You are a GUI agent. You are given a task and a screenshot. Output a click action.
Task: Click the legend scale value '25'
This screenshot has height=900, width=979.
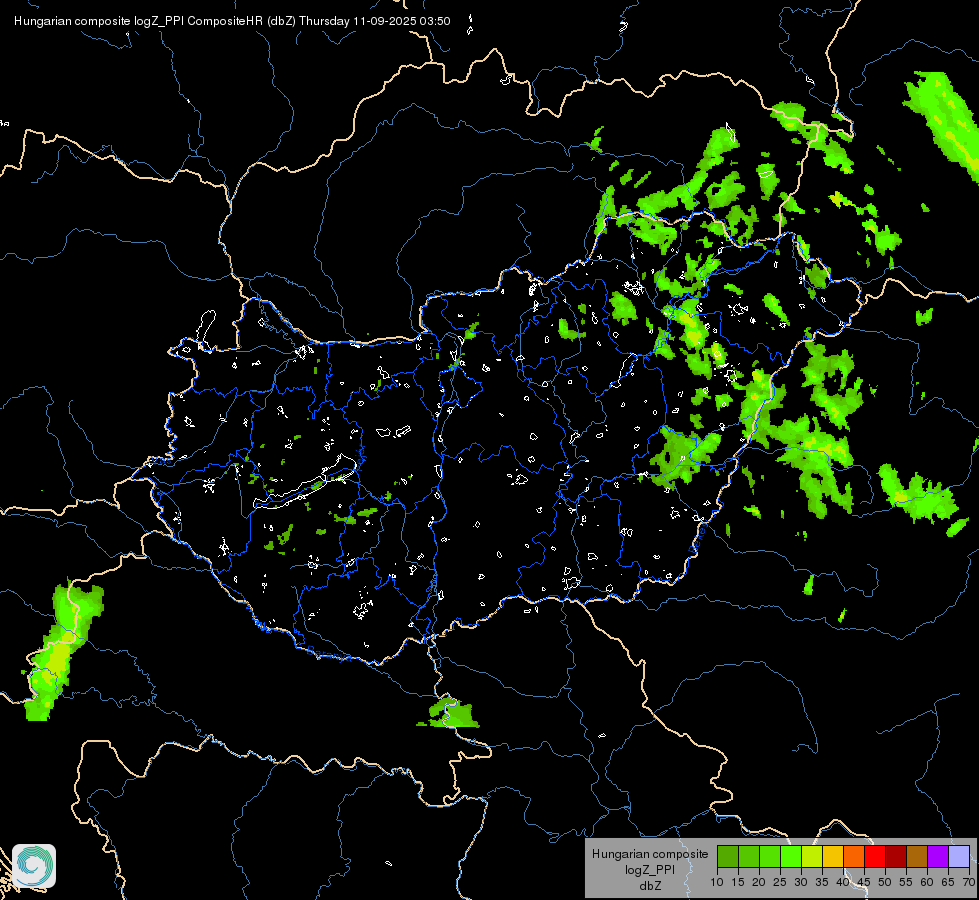point(780,882)
